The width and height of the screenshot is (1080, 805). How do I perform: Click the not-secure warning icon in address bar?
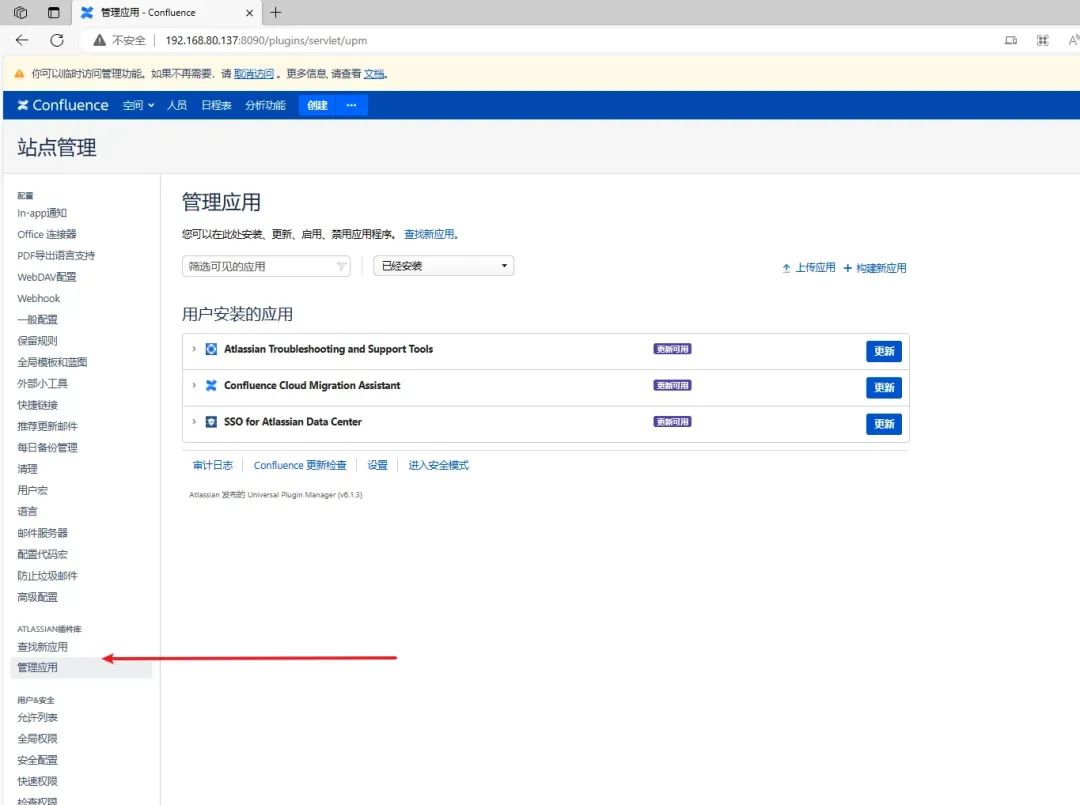coord(99,40)
